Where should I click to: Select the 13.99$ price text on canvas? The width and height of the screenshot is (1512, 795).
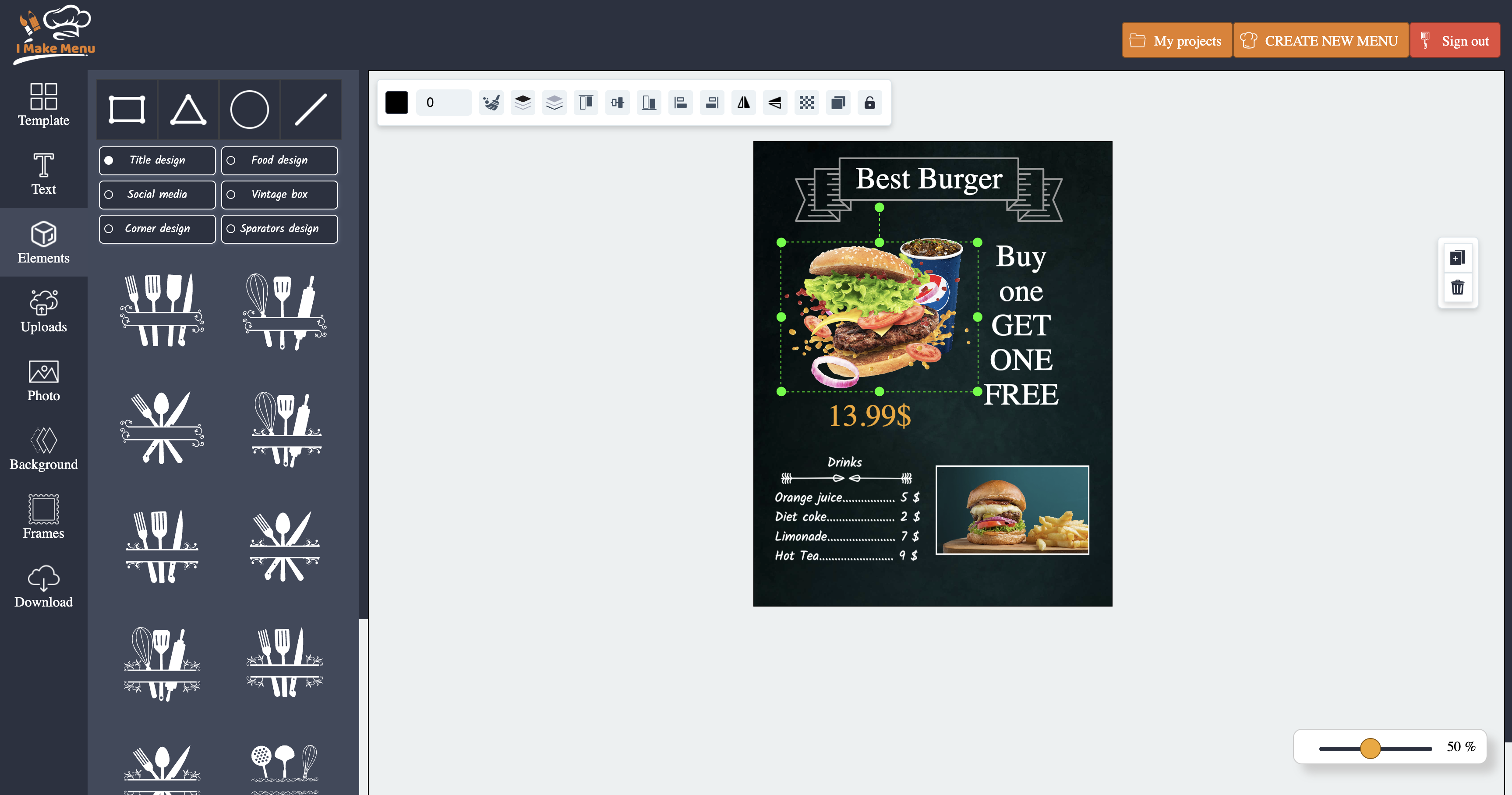869,416
